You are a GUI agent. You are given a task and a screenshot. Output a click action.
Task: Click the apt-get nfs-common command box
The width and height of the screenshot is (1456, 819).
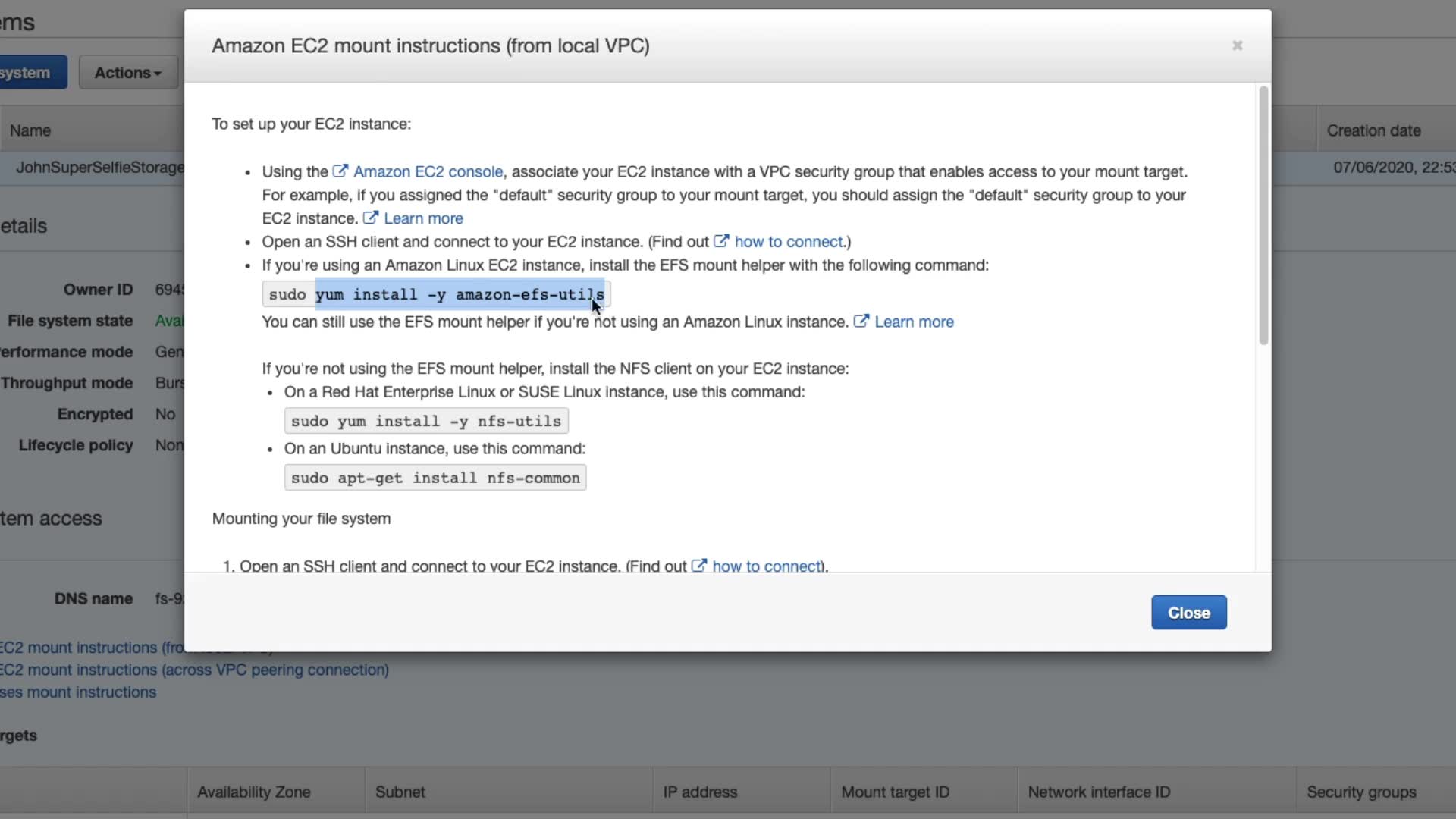click(435, 479)
